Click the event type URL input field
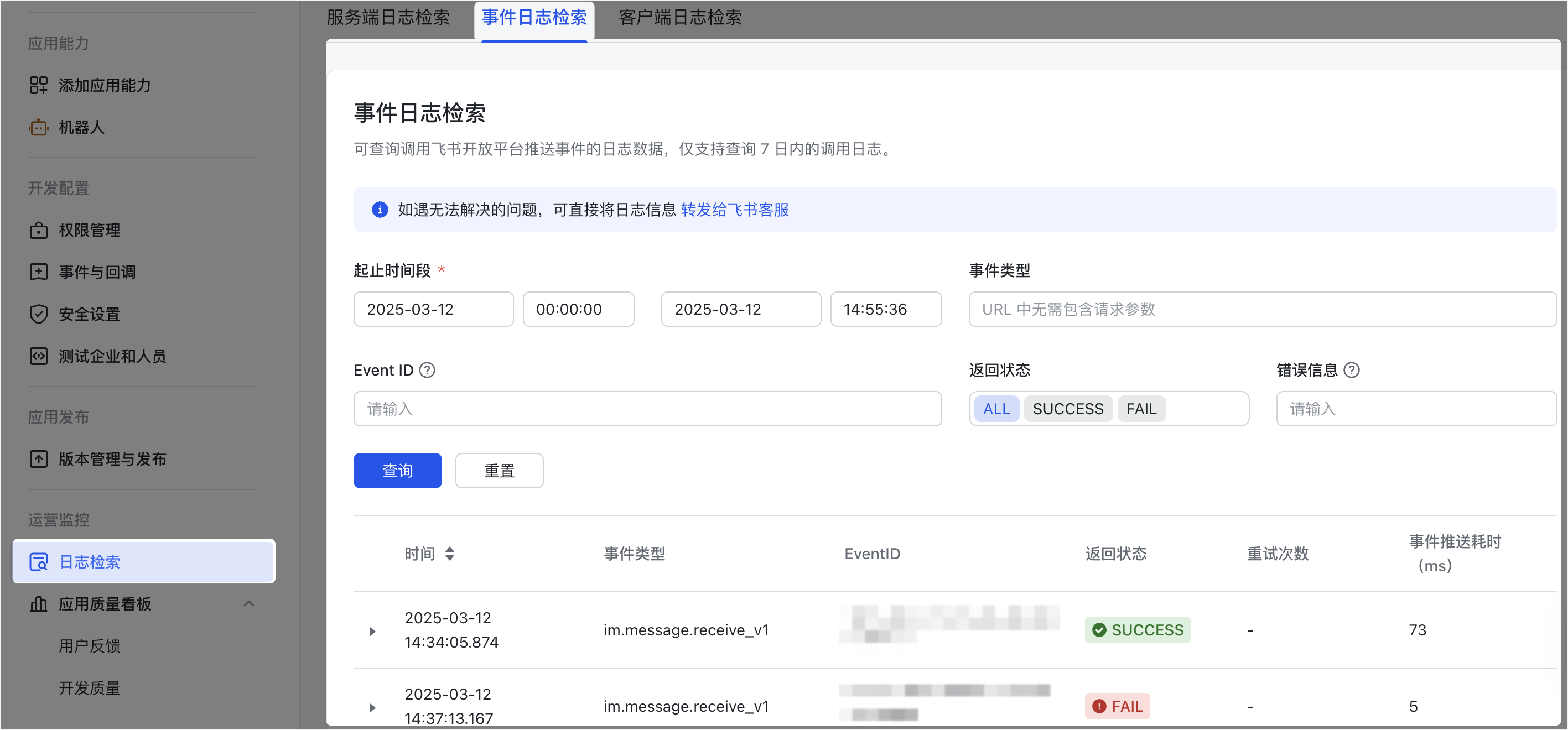Viewport: 1568px width, 730px height. click(1262, 309)
